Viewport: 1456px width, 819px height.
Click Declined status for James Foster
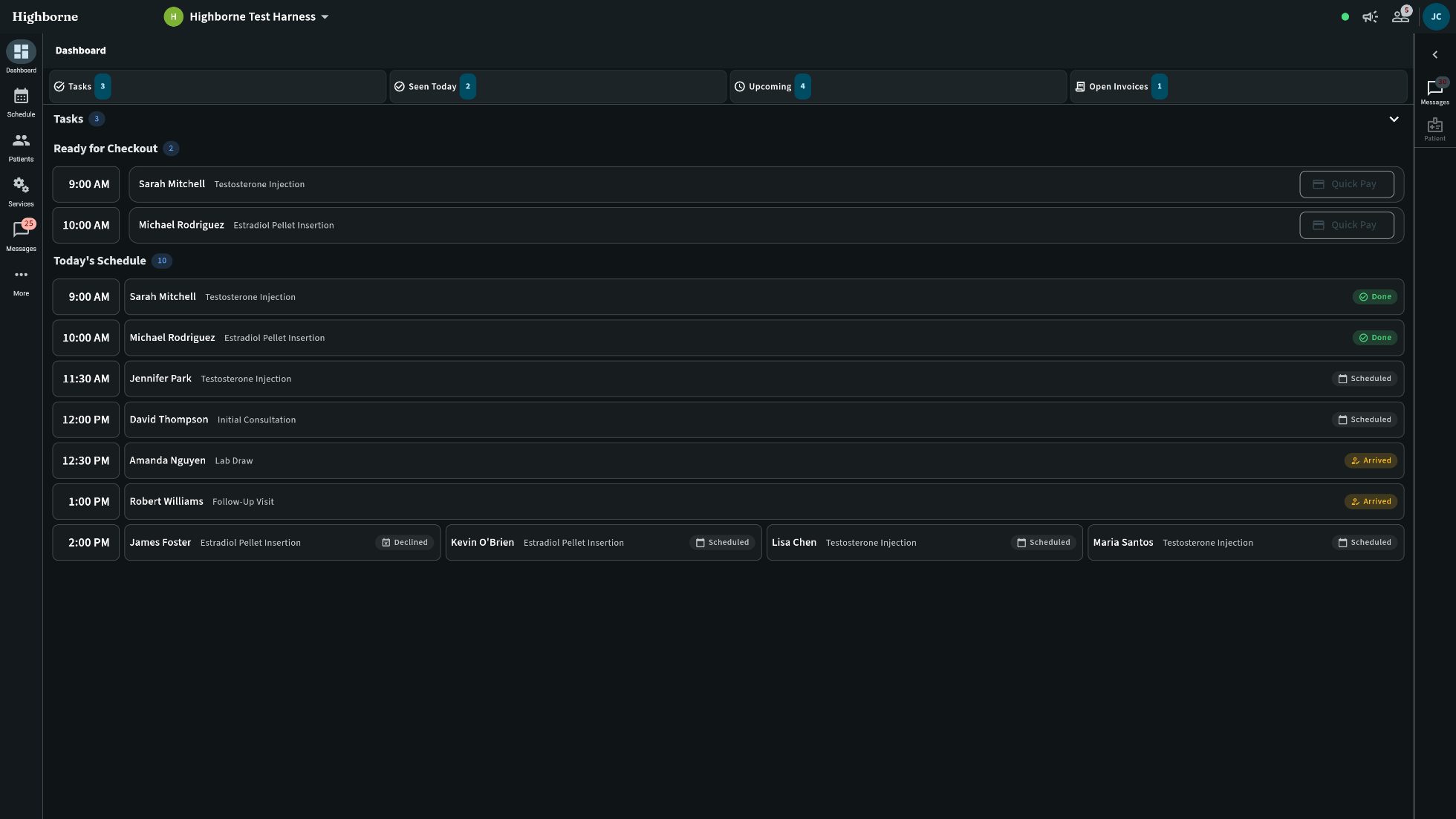405,543
